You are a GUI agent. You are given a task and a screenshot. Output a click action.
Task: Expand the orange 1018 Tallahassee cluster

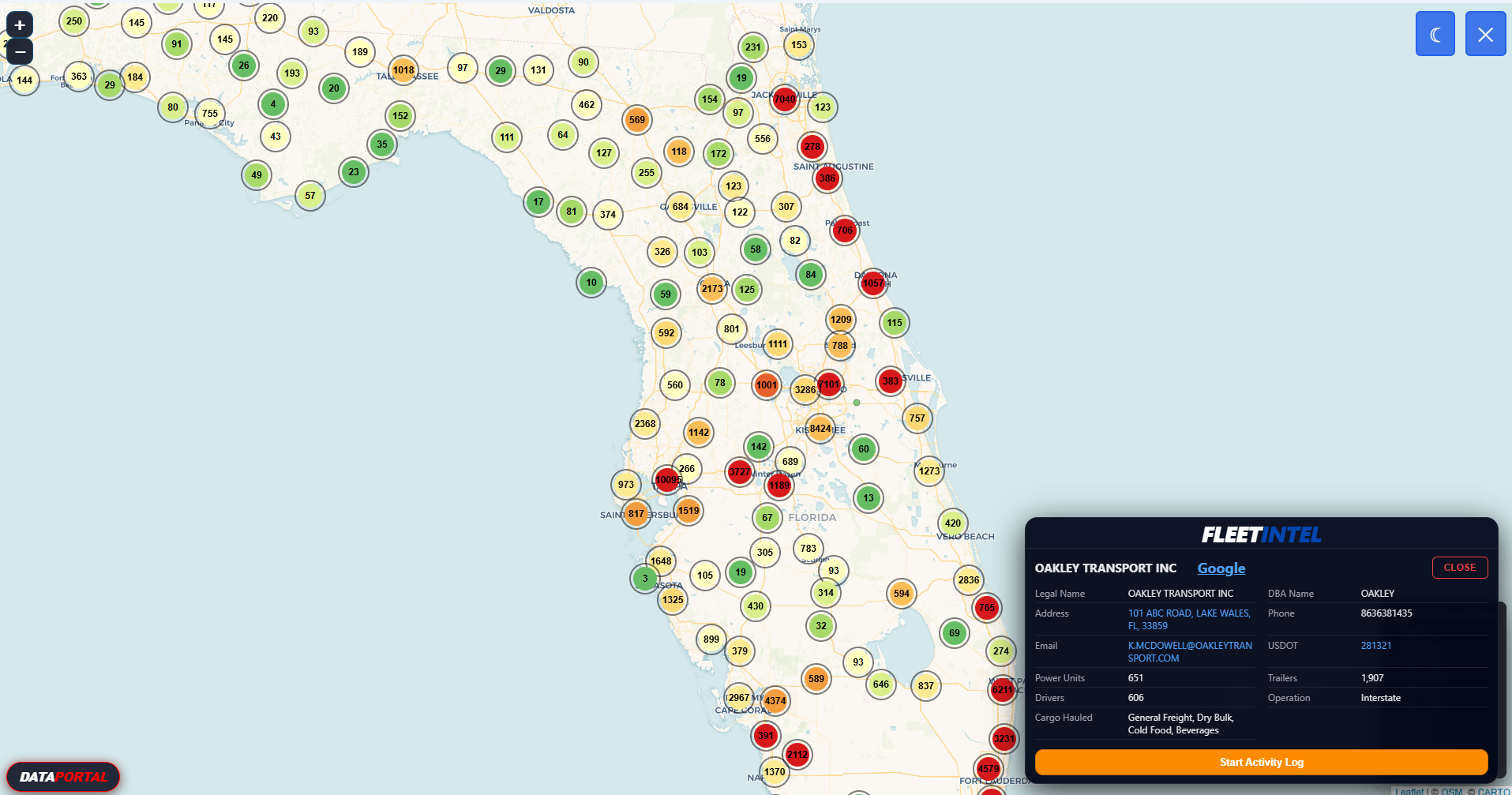(403, 70)
